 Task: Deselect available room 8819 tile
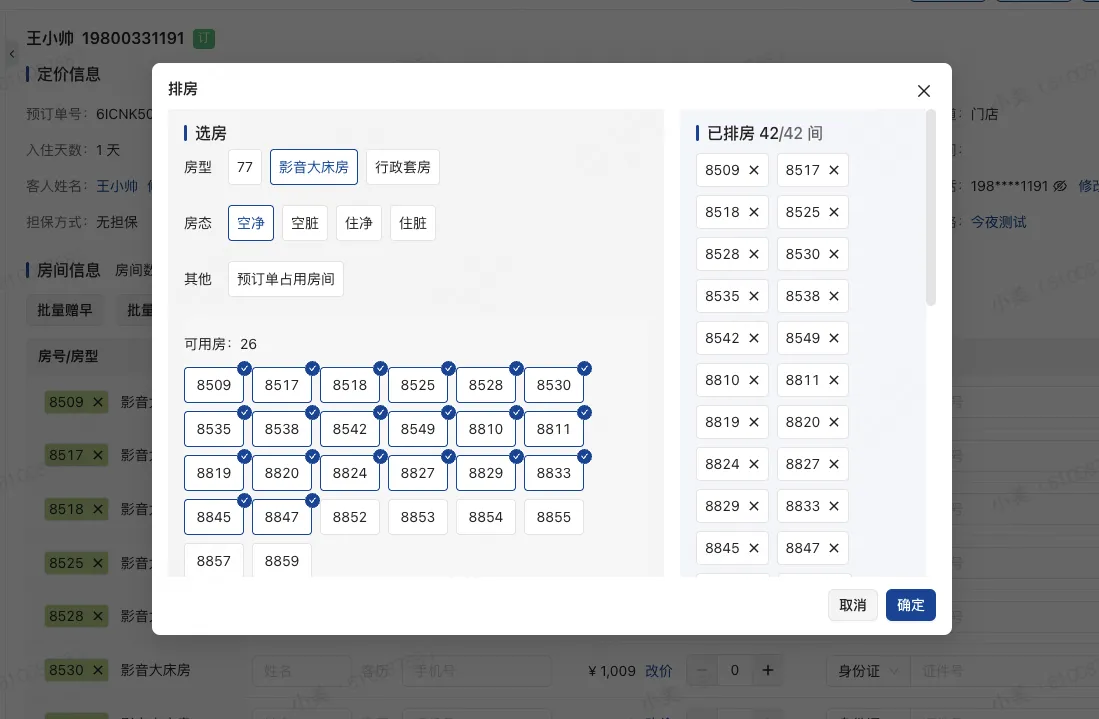214,473
